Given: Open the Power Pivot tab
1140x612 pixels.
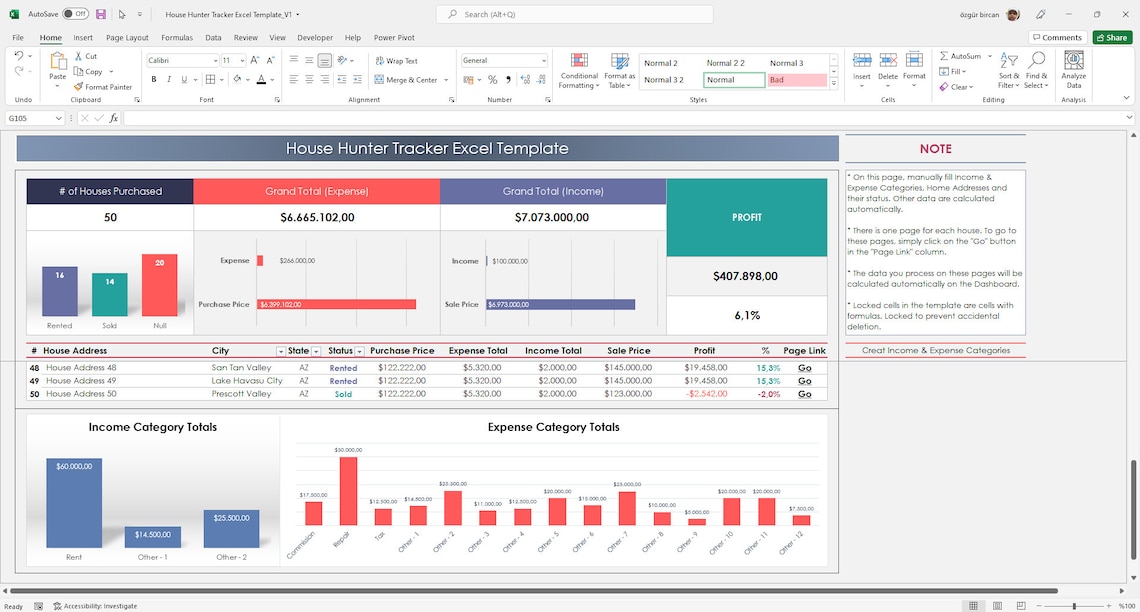Looking at the screenshot, I should (x=393, y=37).
